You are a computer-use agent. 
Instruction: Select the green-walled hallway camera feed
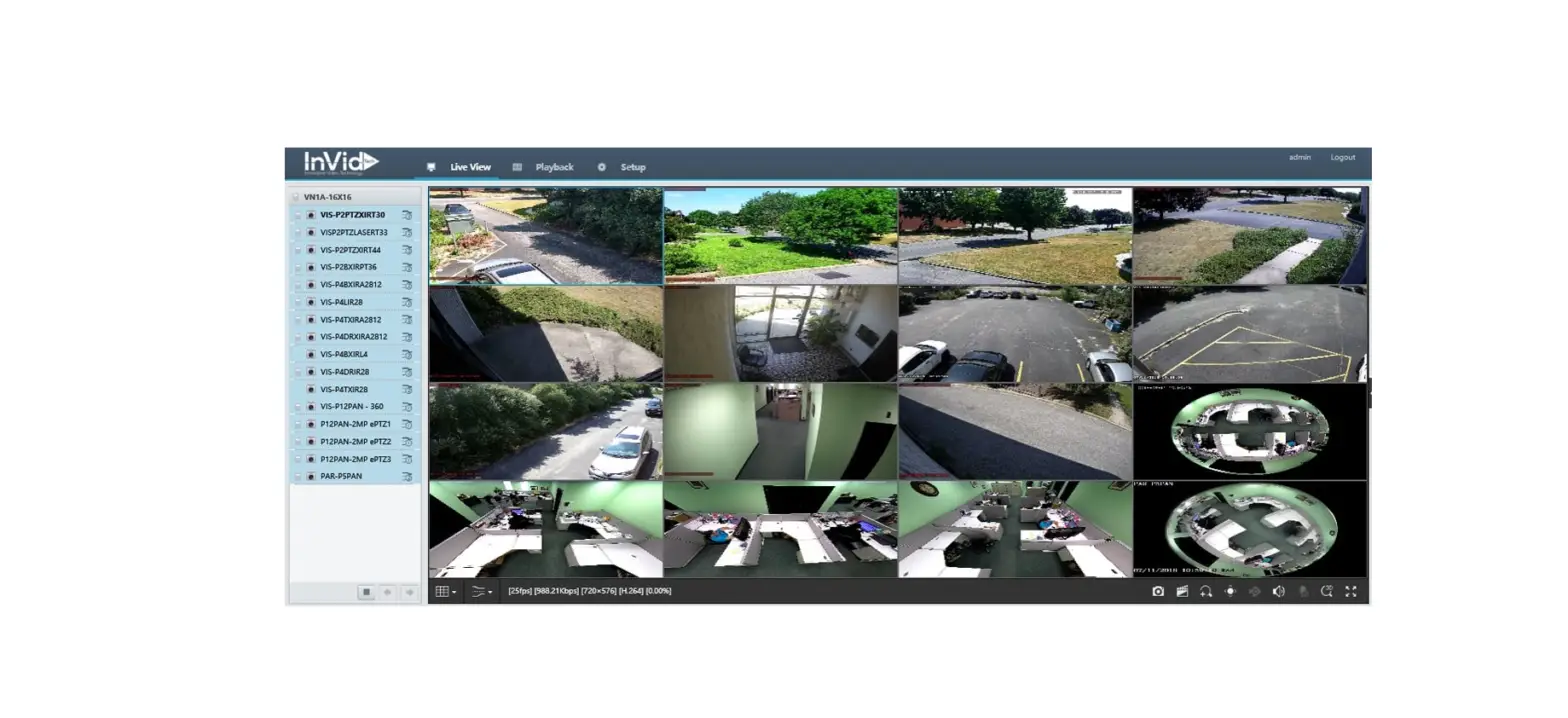[x=780, y=432]
